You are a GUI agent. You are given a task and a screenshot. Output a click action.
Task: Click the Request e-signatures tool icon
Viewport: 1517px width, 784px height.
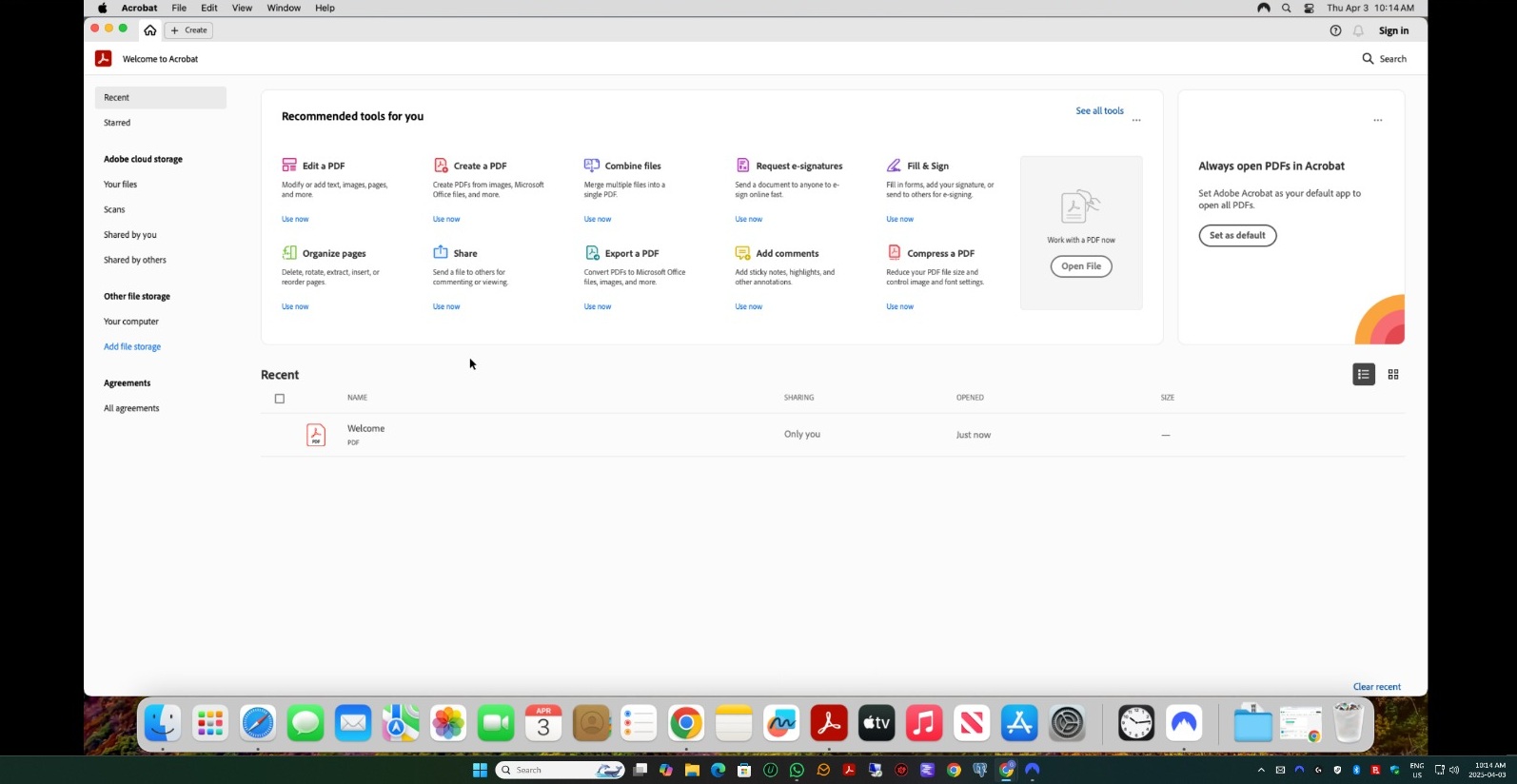click(743, 165)
